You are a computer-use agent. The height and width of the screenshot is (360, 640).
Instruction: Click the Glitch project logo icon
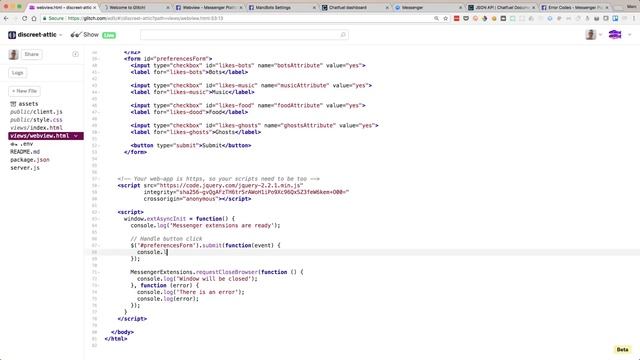pos(12,35)
